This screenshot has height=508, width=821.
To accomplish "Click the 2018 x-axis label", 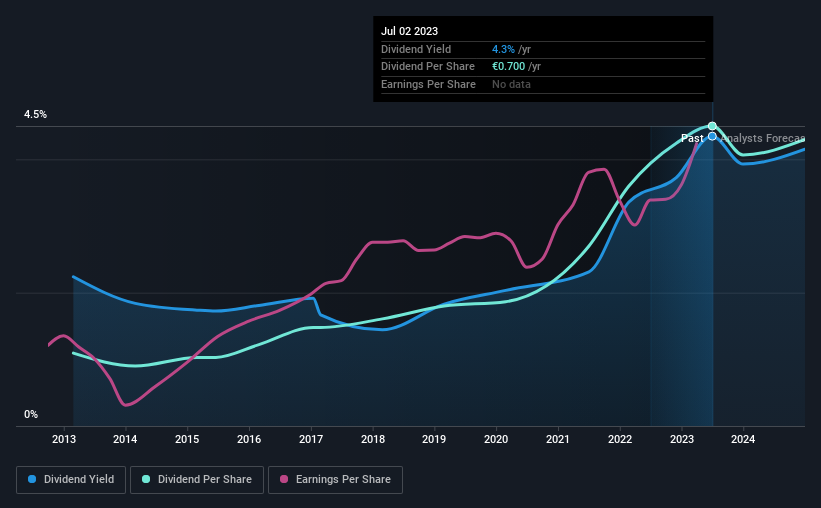I will pos(373,439).
